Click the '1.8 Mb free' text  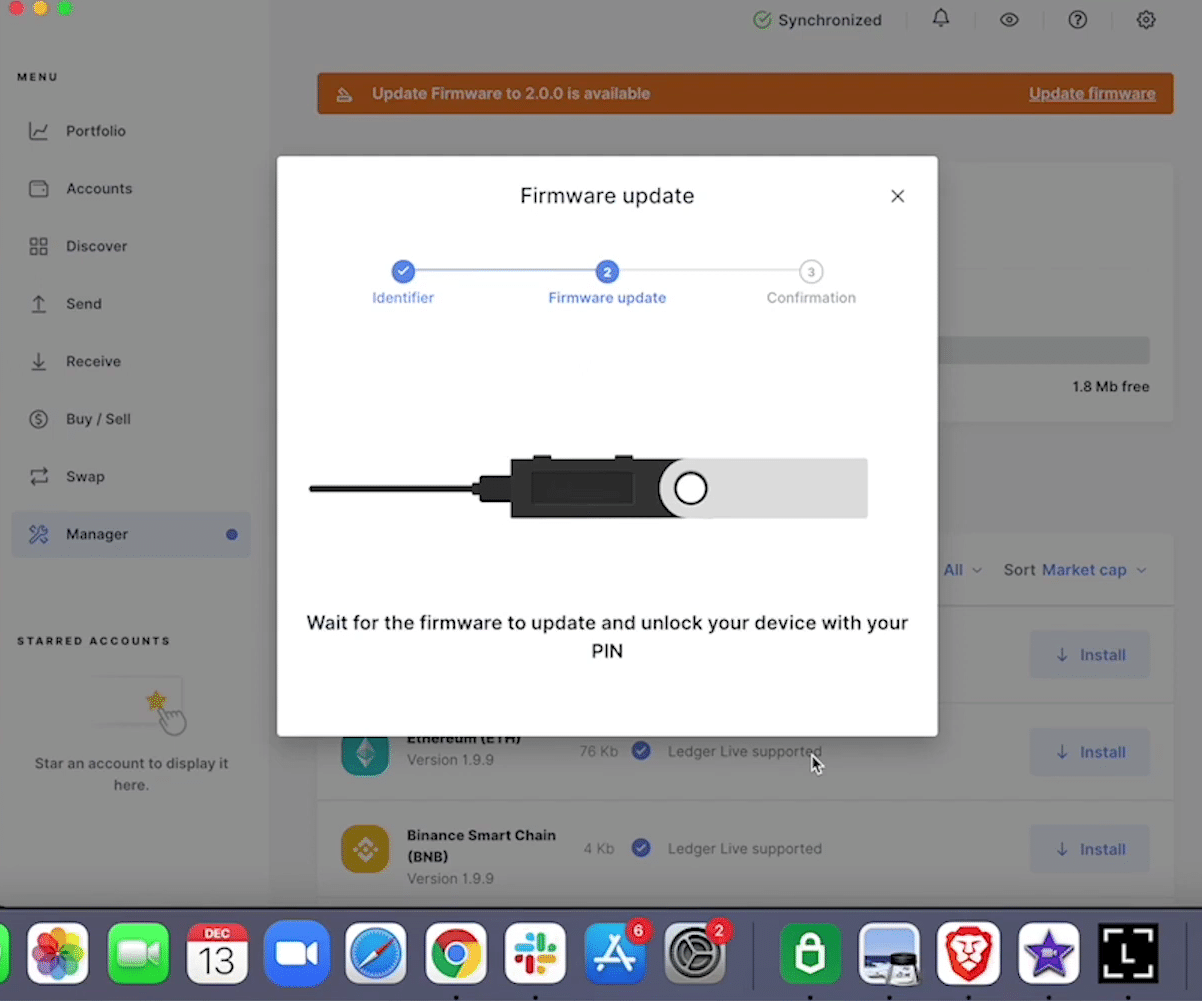tap(1111, 387)
